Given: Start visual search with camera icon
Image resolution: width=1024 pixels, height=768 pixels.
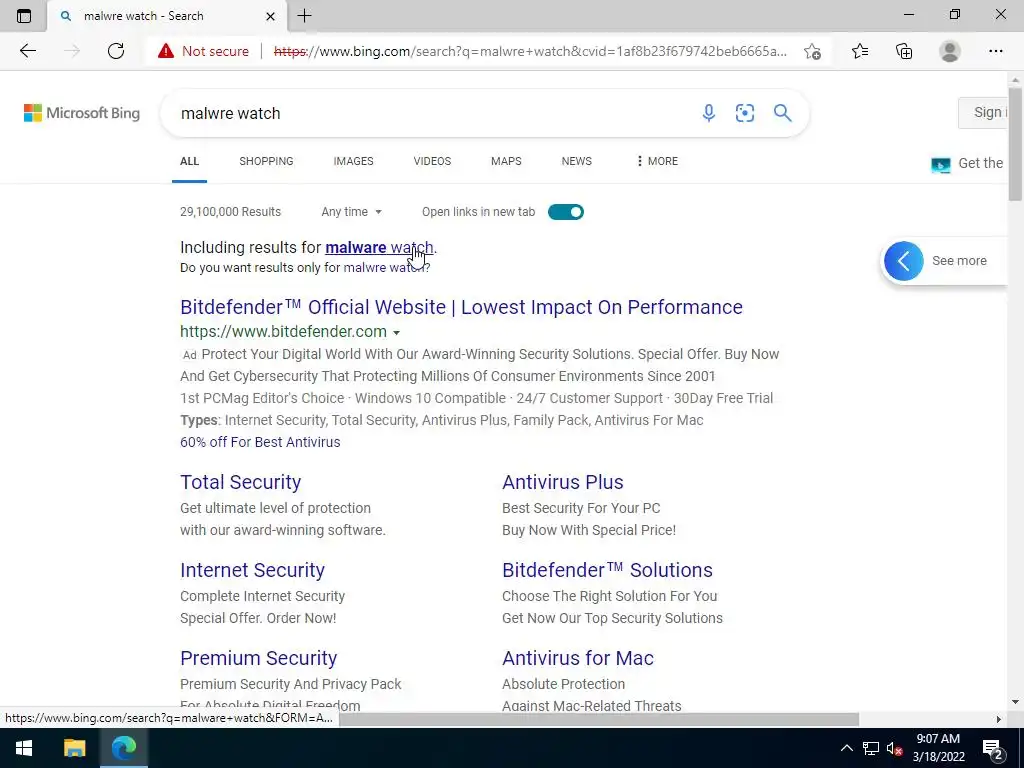Looking at the screenshot, I should (x=744, y=113).
